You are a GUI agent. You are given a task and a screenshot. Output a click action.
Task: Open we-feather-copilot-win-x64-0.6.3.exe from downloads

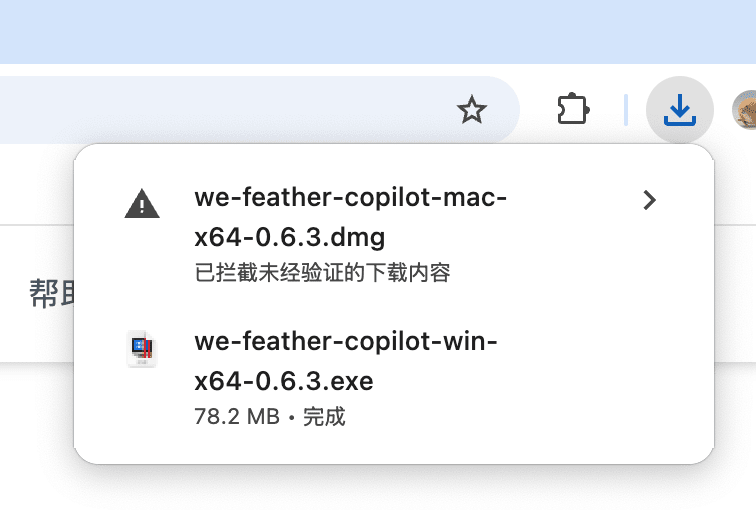(x=345, y=343)
